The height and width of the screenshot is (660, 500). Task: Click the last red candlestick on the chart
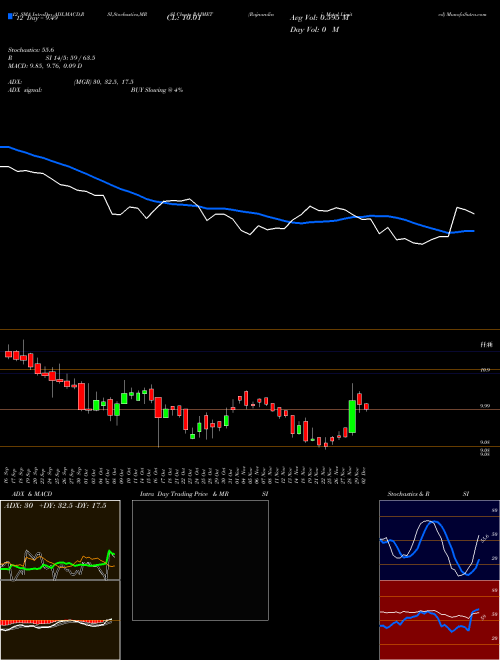(367, 407)
